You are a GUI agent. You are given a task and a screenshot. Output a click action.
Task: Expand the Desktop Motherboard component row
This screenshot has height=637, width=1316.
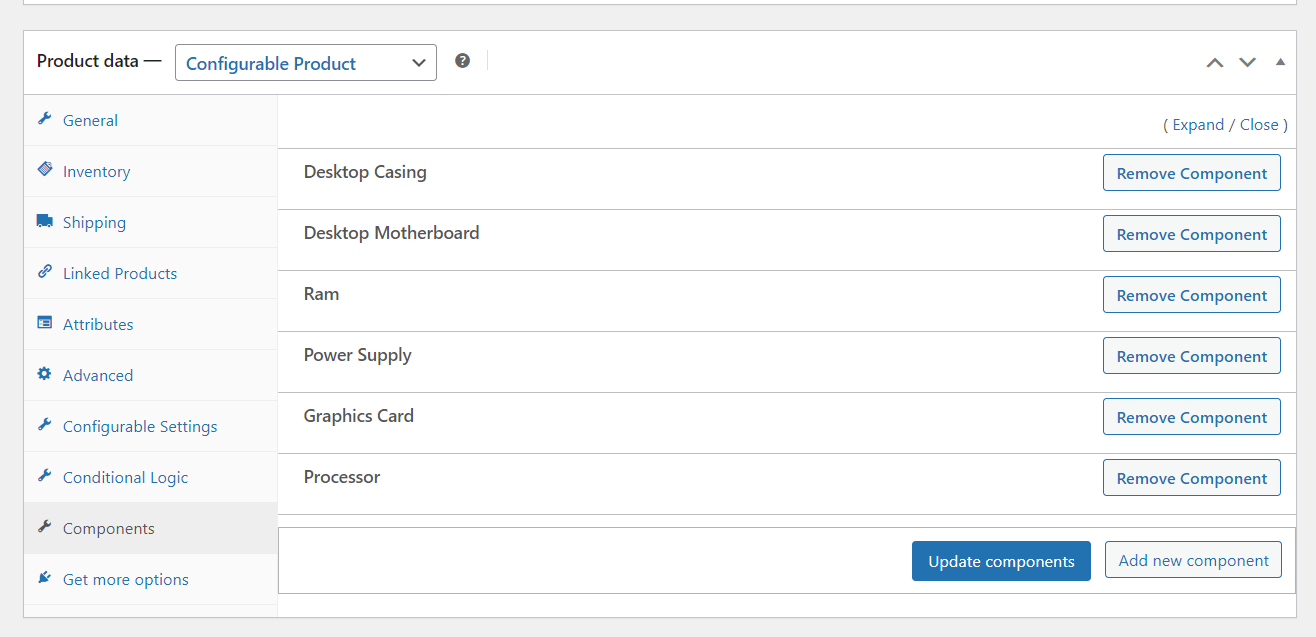pos(391,233)
